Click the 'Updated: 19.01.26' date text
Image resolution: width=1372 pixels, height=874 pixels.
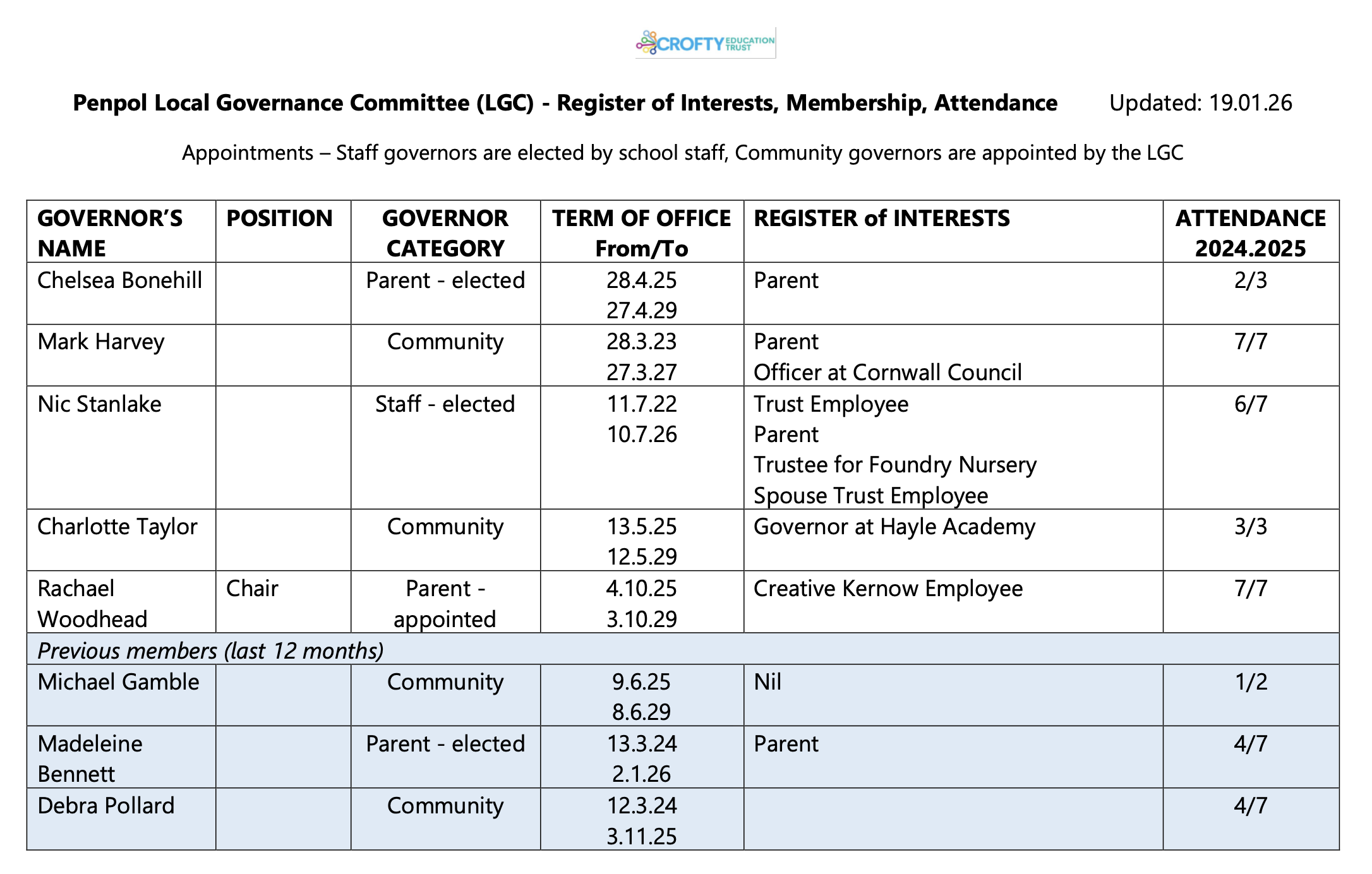click(x=1200, y=103)
